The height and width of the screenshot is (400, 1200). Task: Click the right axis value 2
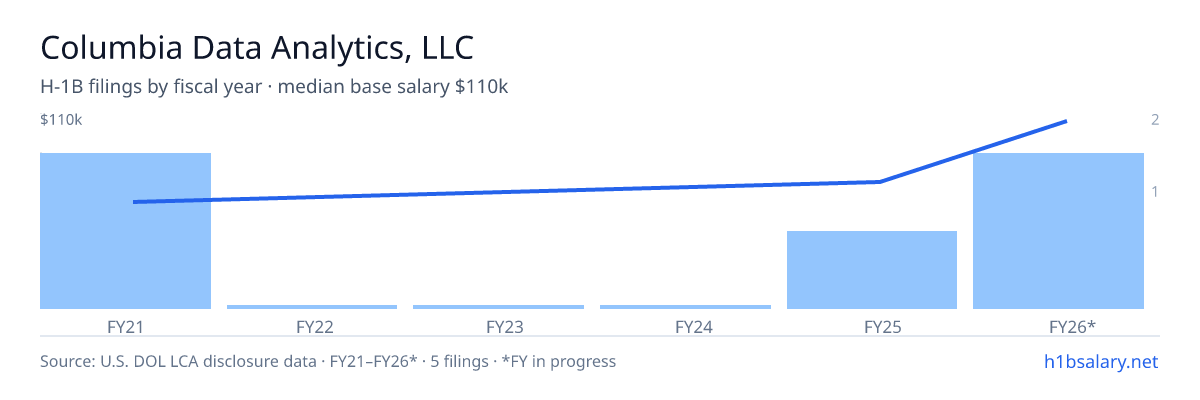[1155, 120]
